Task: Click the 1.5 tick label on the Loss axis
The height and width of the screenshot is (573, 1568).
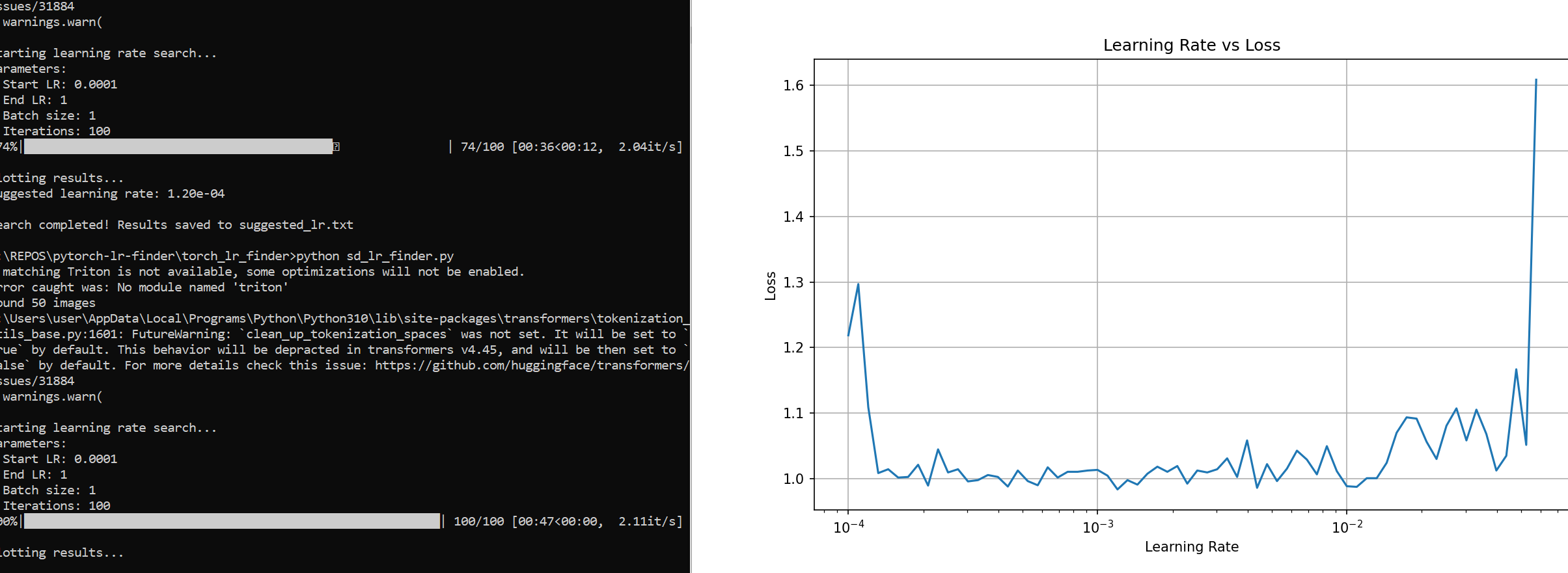Action: pos(793,151)
